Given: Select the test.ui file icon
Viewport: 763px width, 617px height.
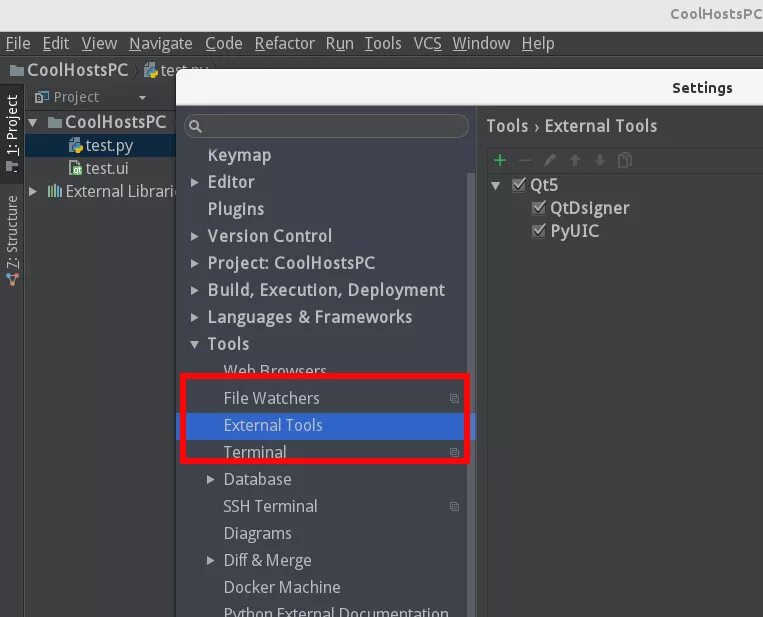Looking at the screenshot, I should pos(75,169).
